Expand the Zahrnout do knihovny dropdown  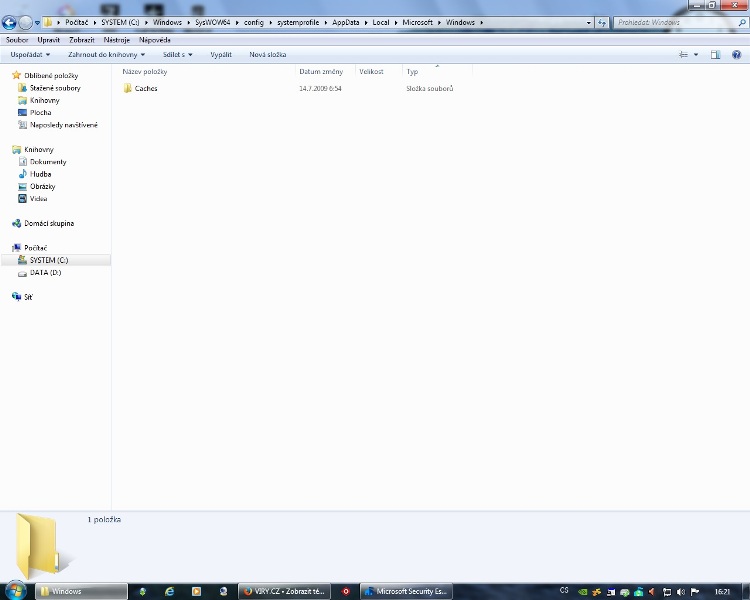coord(106,54)
